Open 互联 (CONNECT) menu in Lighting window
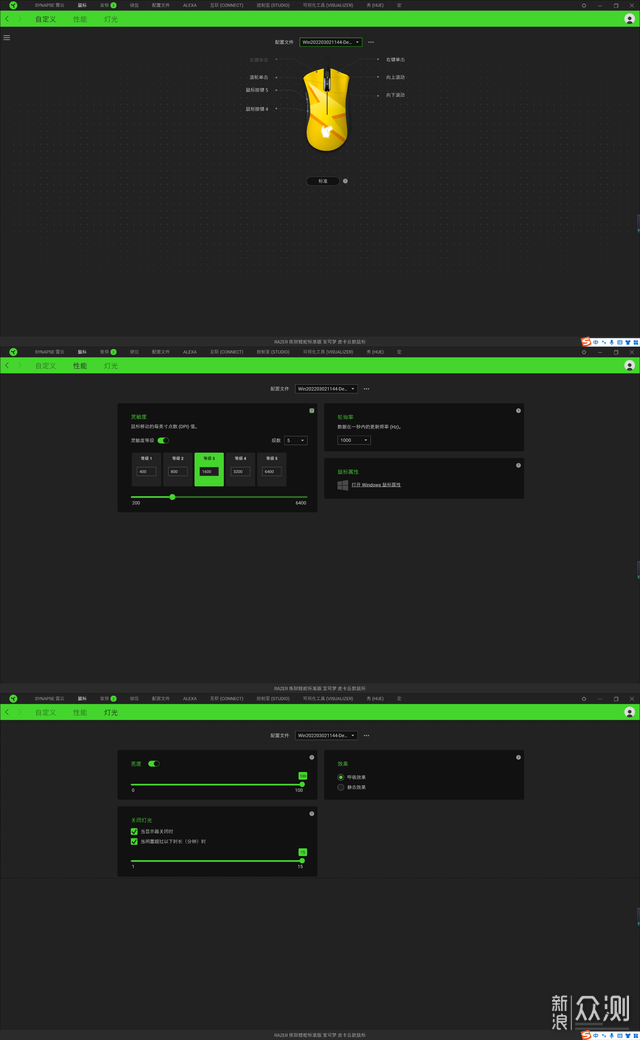The image size is (640, 1040). tap(227, 698)
